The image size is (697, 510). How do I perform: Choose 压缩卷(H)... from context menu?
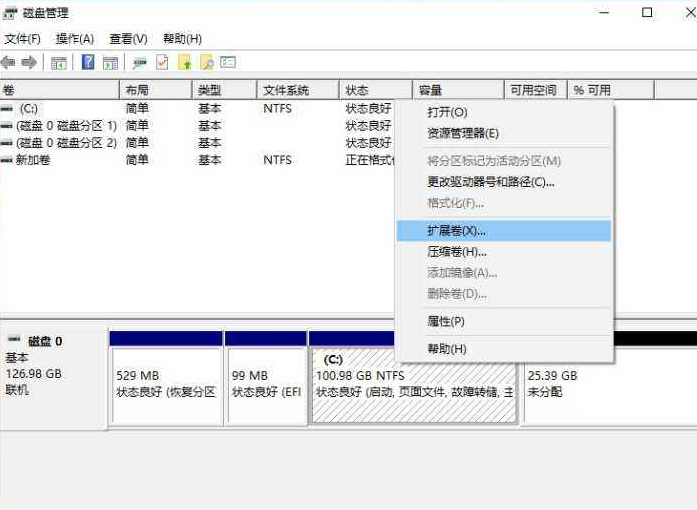456,252
